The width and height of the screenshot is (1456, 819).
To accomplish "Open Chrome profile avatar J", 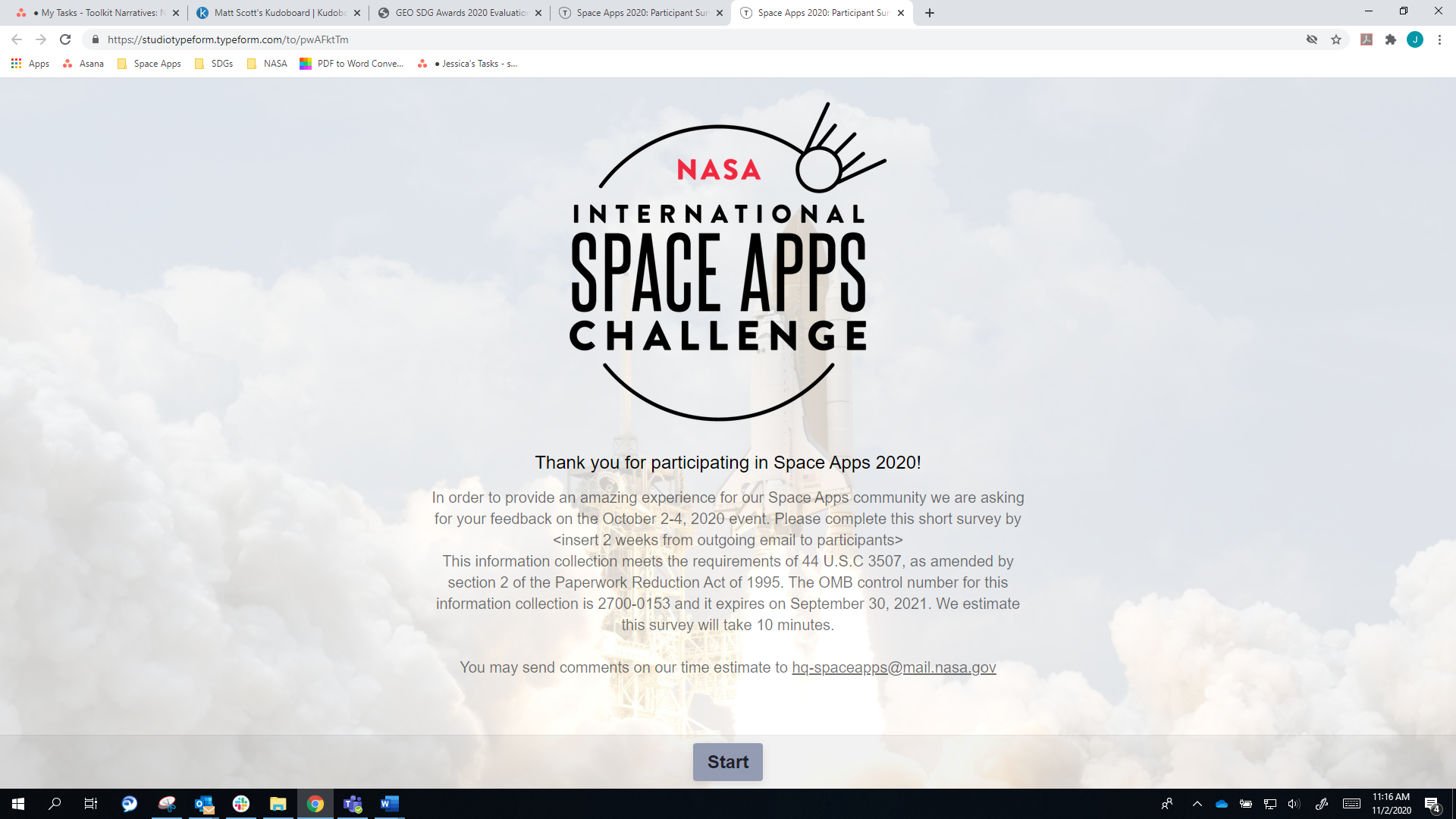I will tap(1414, 39).
